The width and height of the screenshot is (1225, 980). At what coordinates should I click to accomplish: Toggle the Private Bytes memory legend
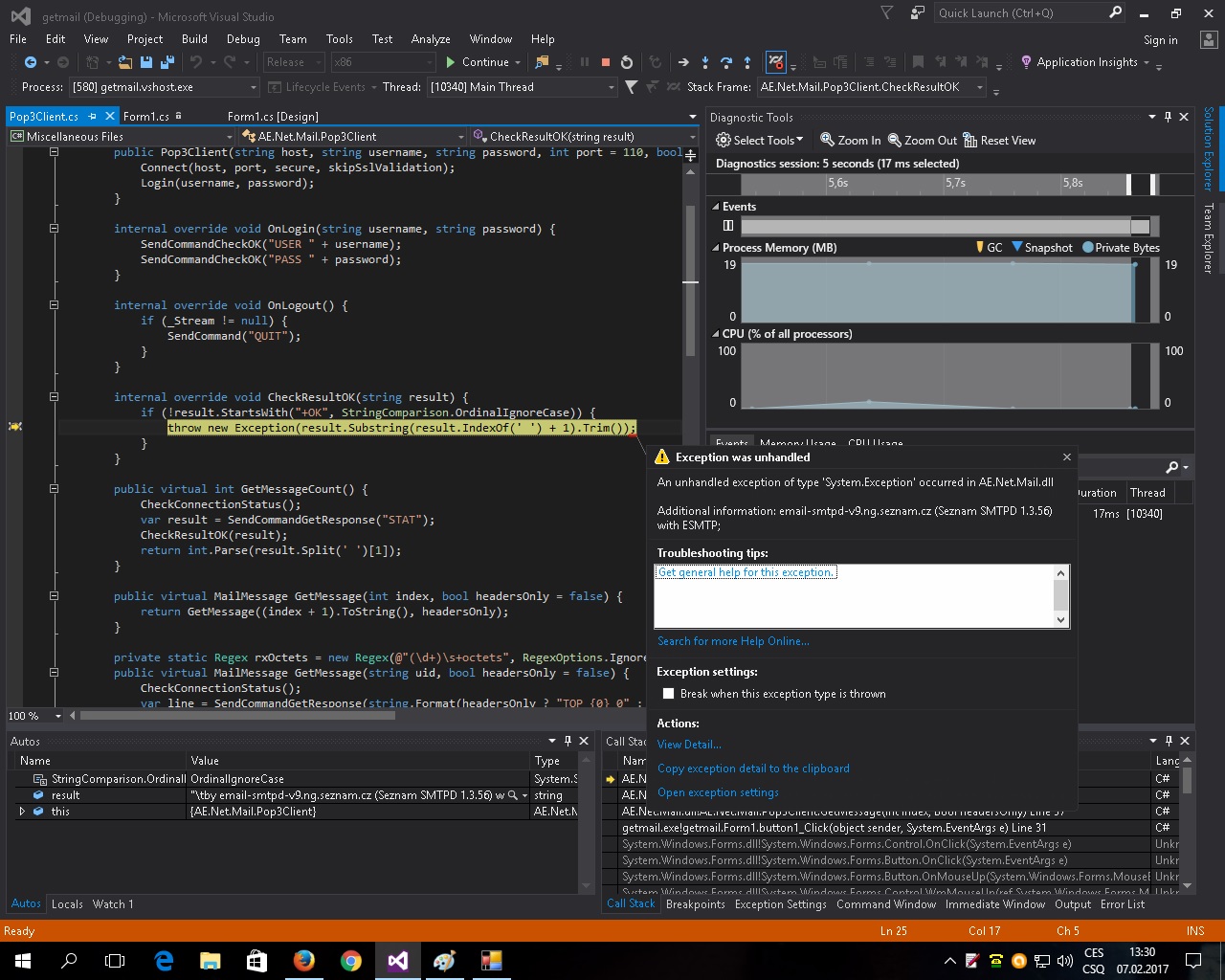[x=1121, y=248]
